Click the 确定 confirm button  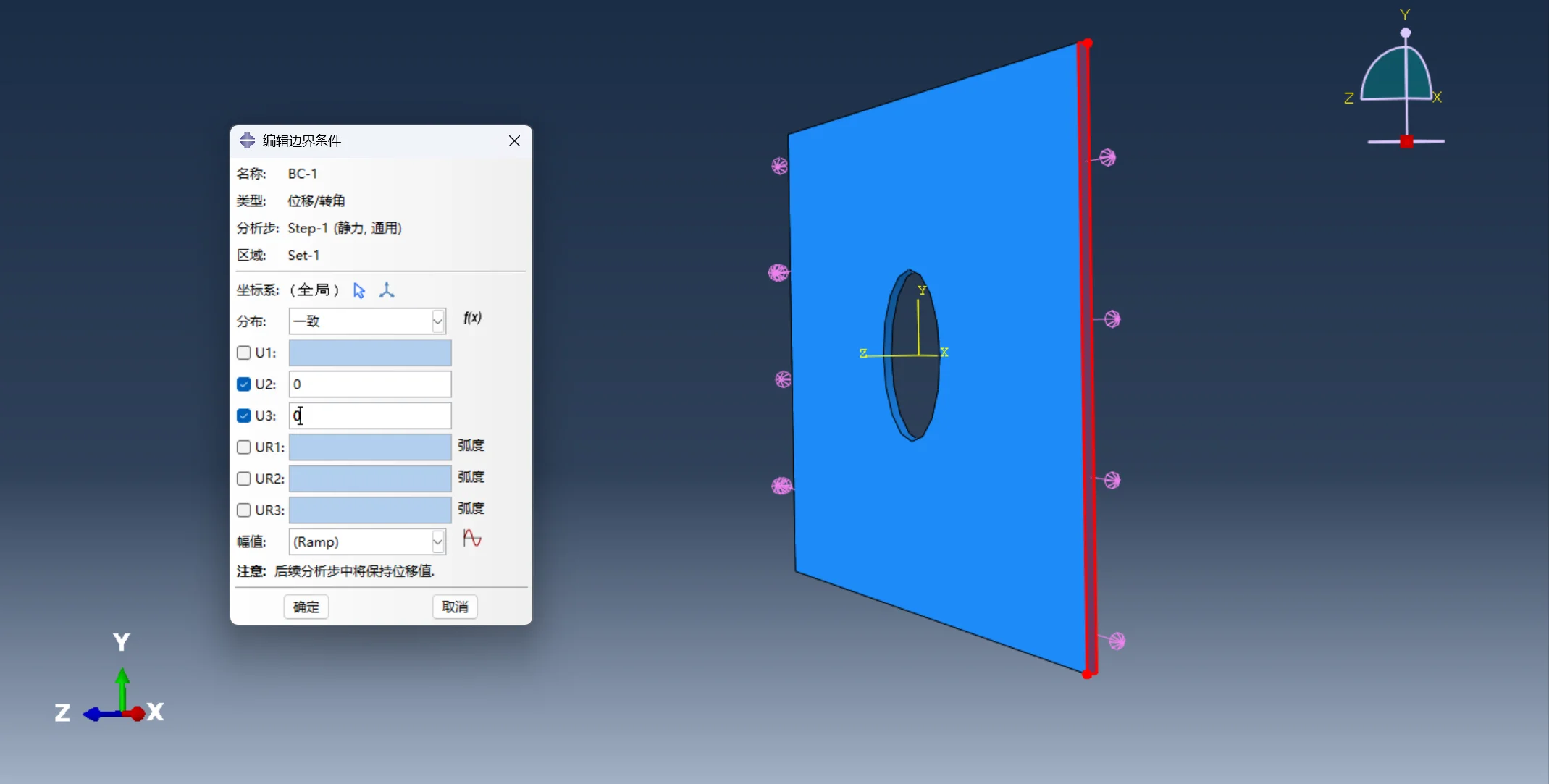[306, 607]
